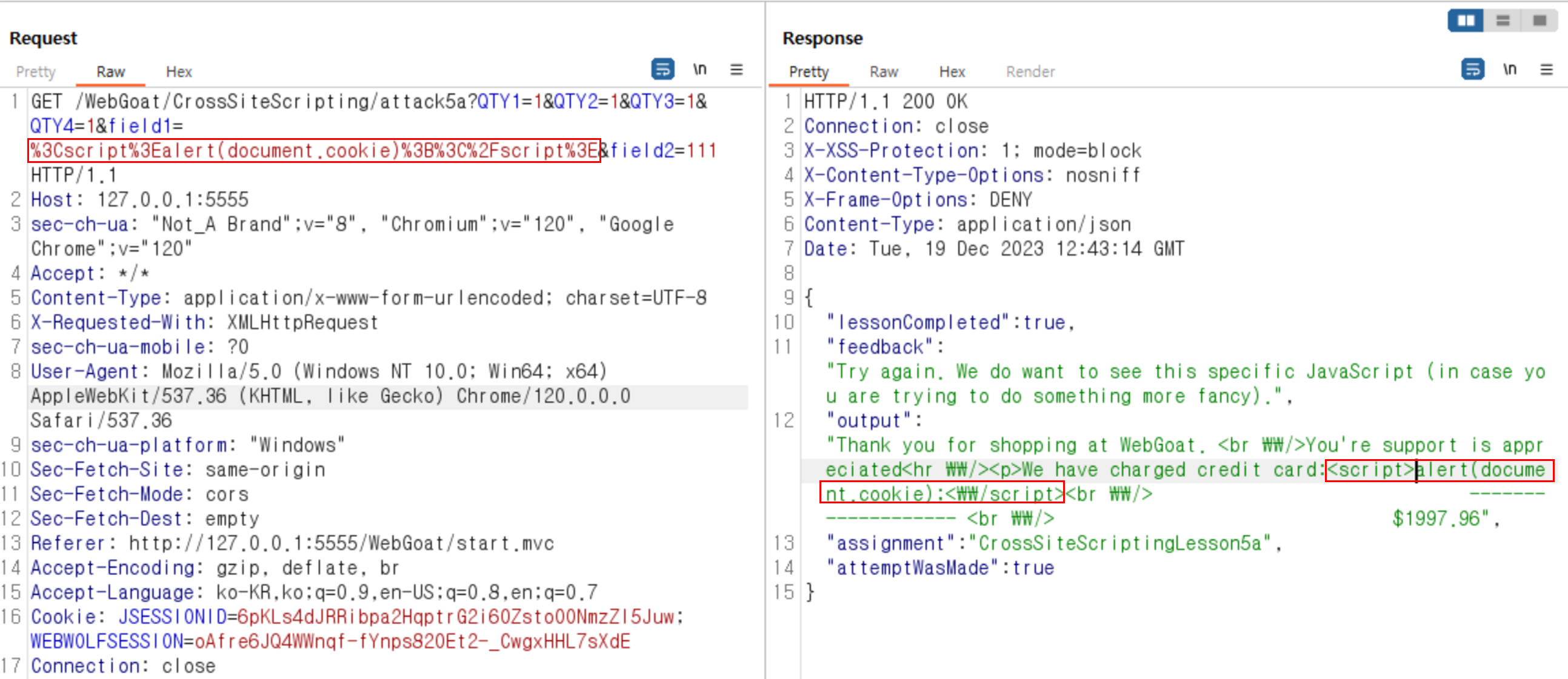Open the Response panel hamburger options menu
The image size is (1568, 679).
click(x=1547, y=70)
